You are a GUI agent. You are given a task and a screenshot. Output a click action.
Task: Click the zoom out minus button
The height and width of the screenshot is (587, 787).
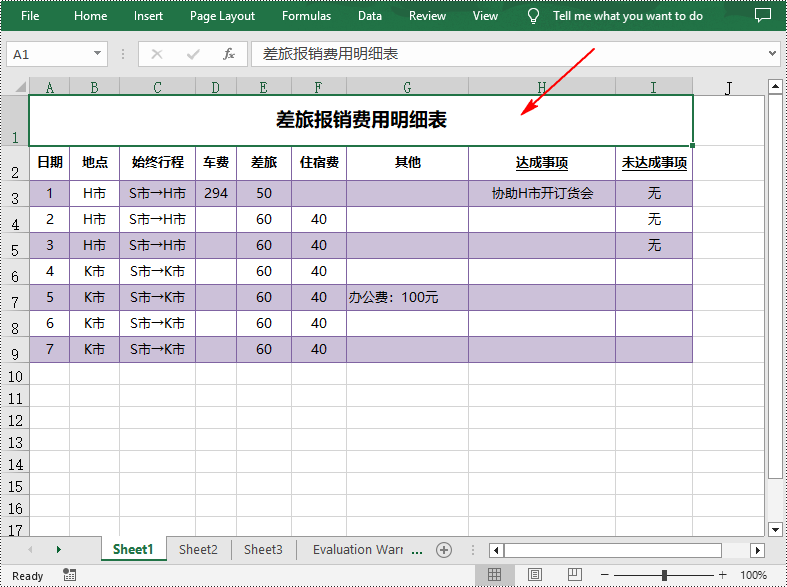605,575
